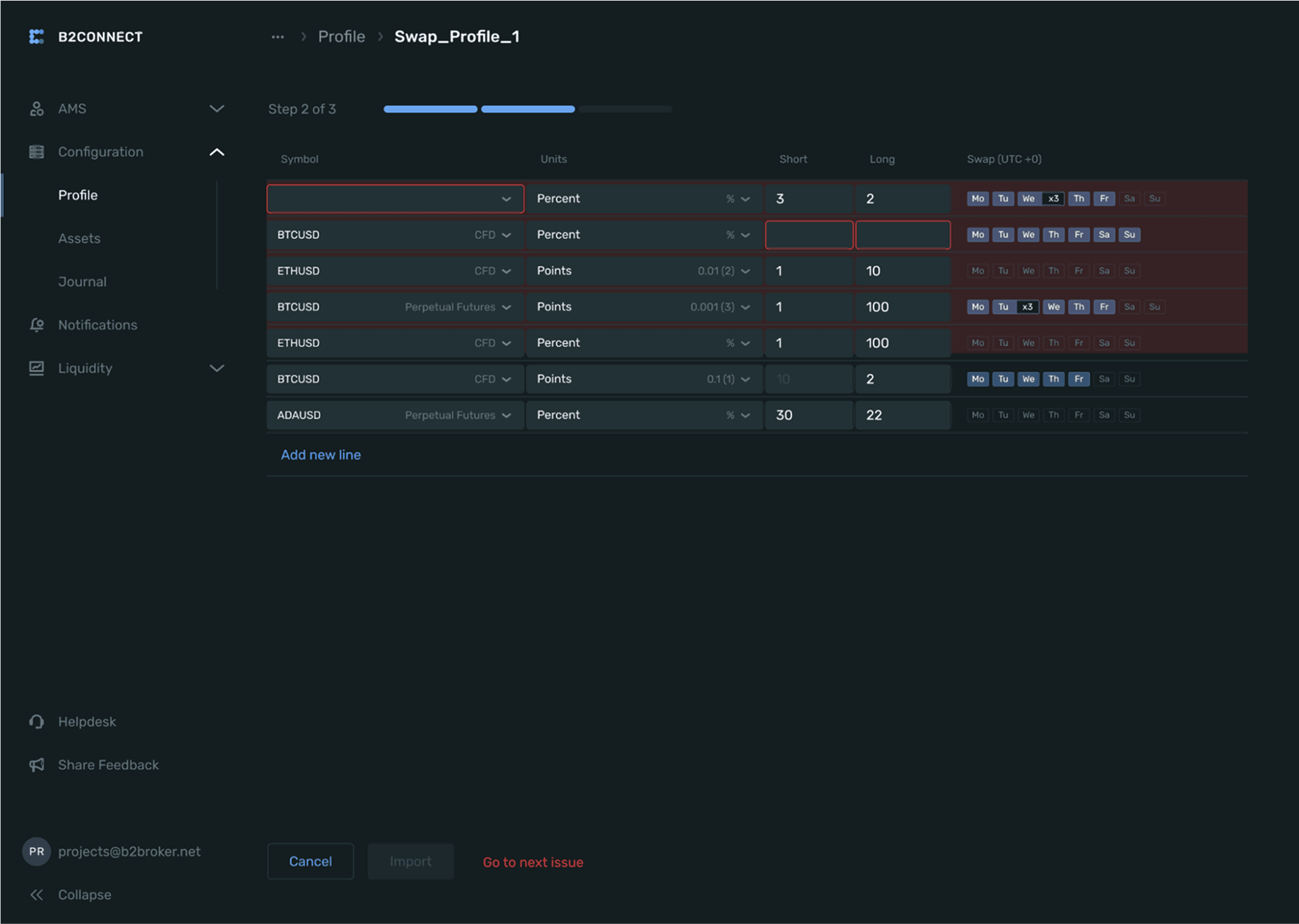Click the Collapse double-chevron icon
Image resolution: width=1299 pixels, height=924 pixels.
37,894
